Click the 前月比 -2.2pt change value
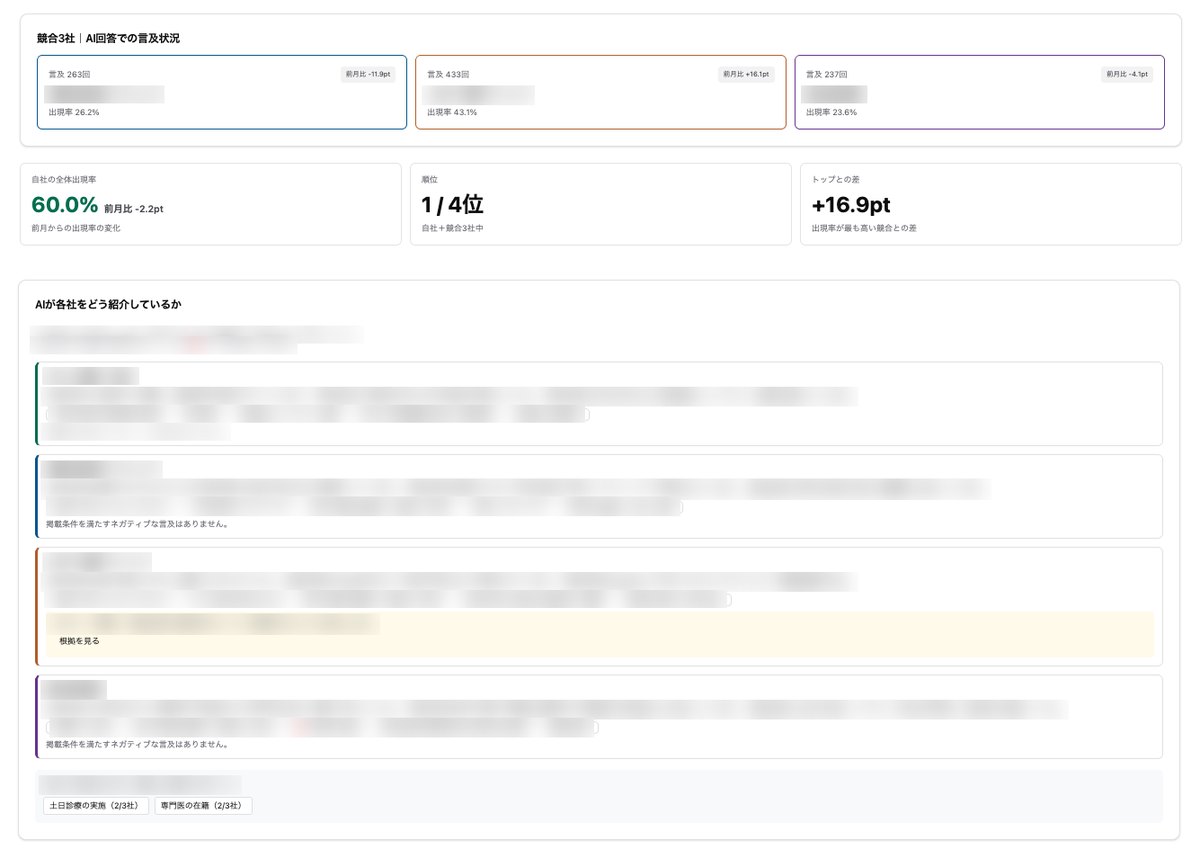 coord(134,209)
